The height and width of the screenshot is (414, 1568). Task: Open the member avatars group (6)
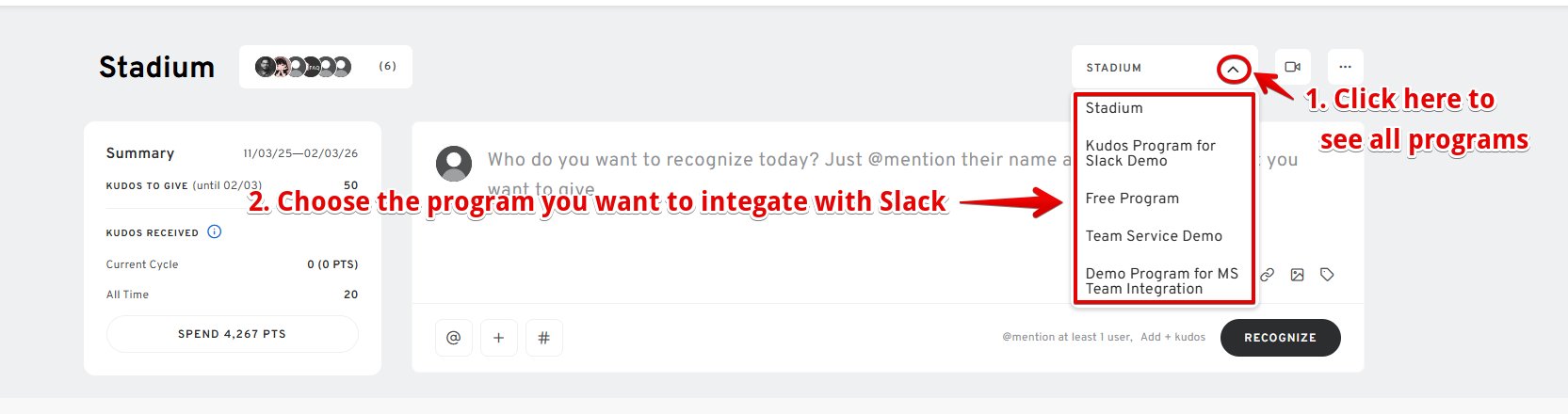pos(325,67)
